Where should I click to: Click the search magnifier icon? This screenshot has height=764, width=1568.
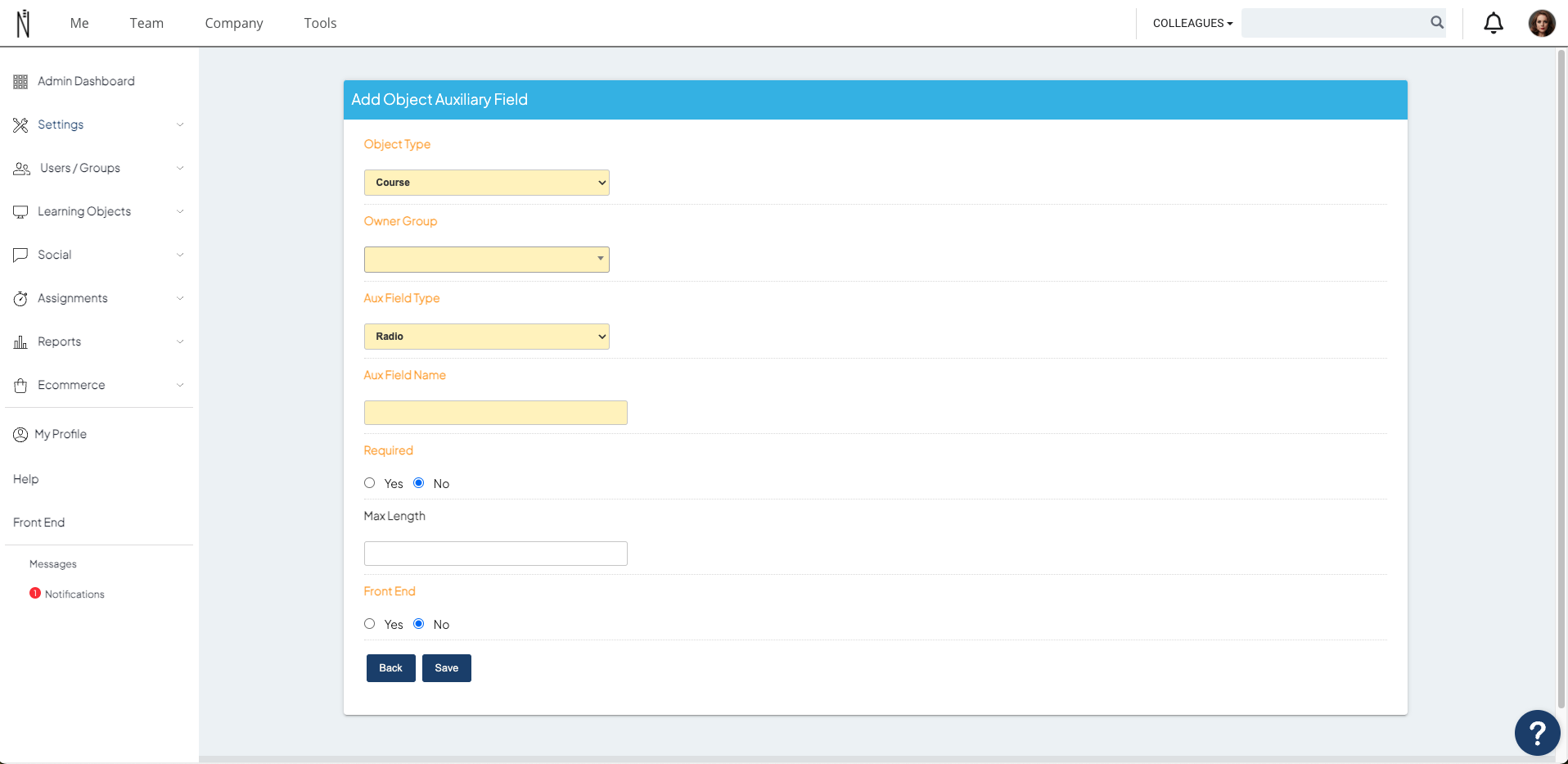[1437, 23]
